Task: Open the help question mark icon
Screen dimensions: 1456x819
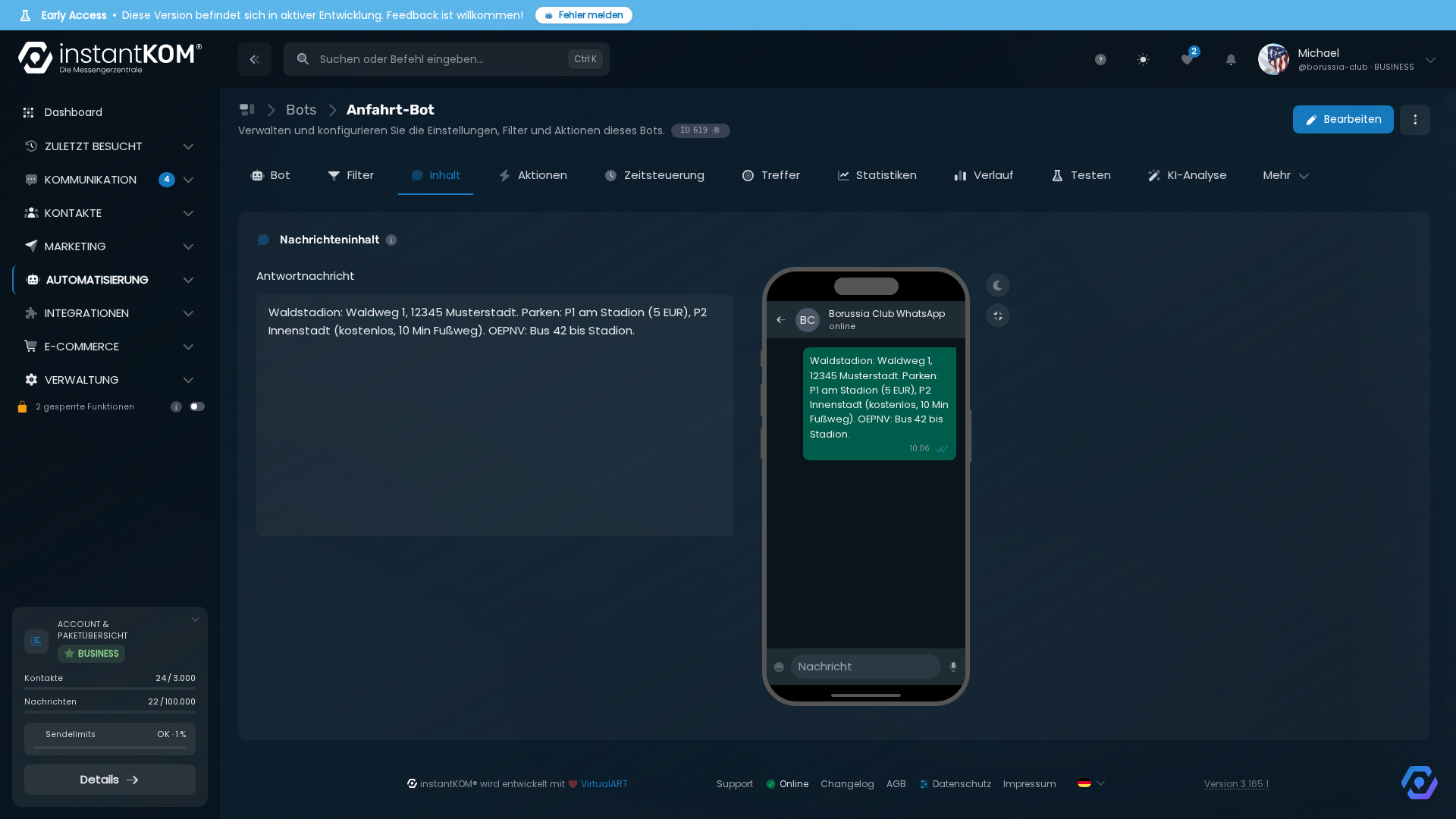Action: (x=1100, y=59)
